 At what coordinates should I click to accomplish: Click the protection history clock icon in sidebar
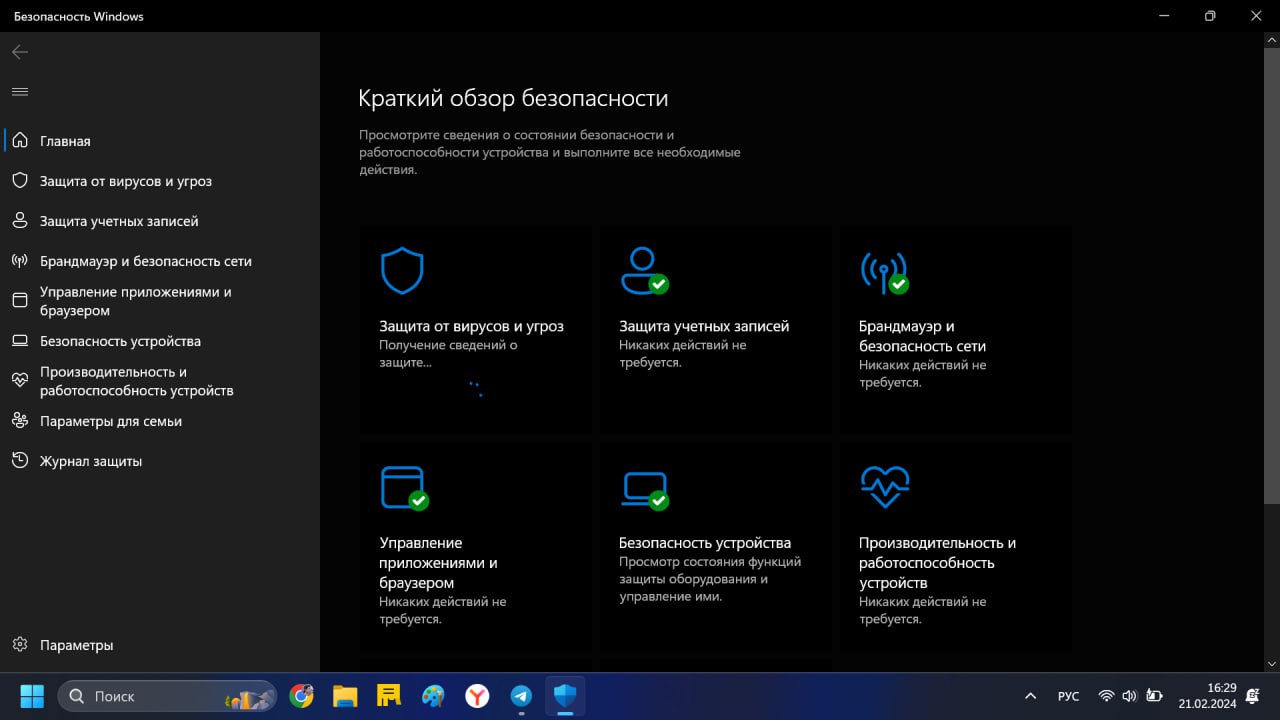click(20, 461)
